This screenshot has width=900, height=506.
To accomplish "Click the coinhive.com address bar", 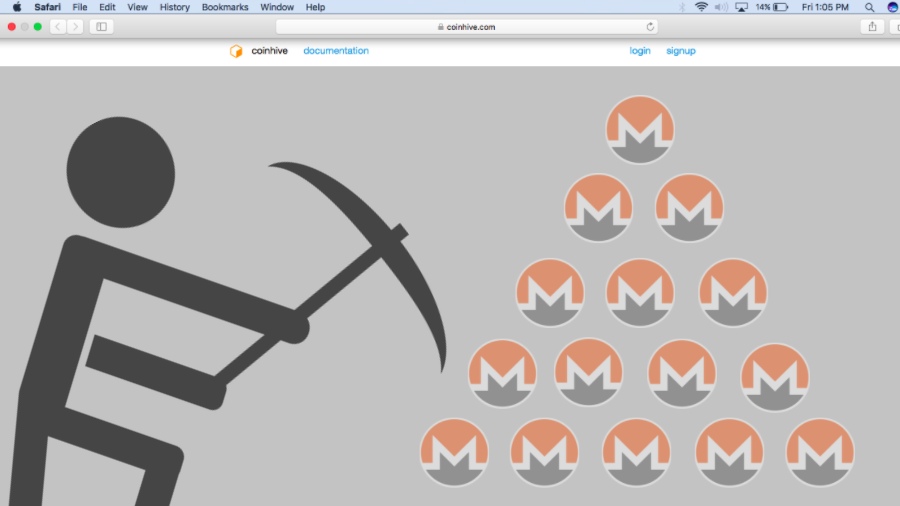I will (x=466, y=27).
